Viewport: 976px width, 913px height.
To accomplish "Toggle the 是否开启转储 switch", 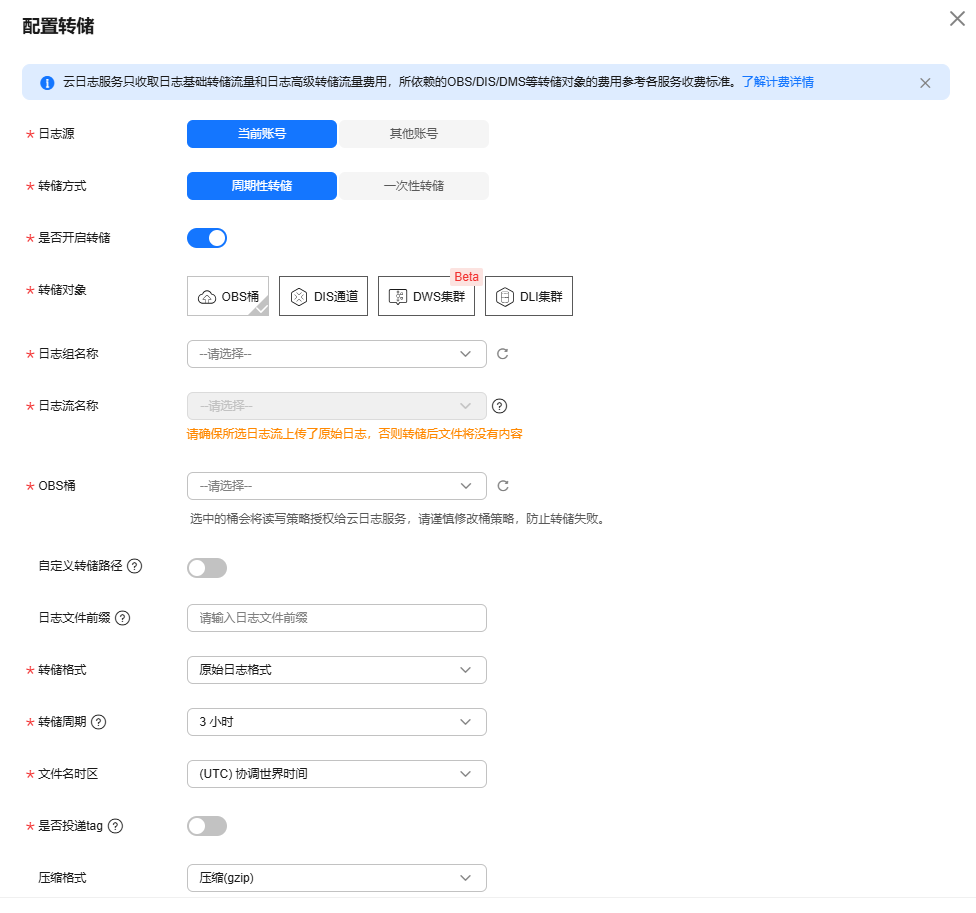I will point(207,238).
